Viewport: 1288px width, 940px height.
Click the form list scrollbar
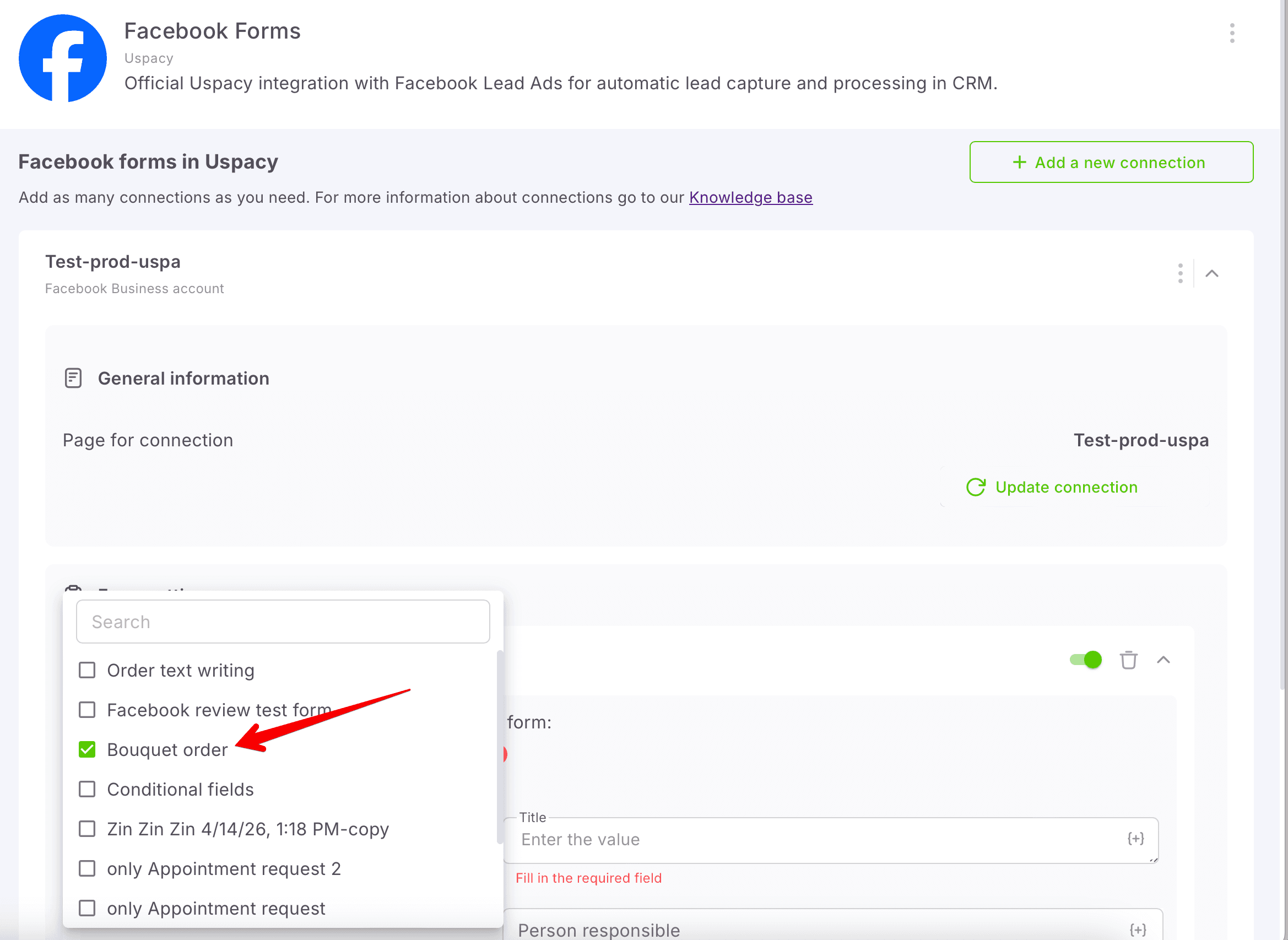pos(500,747)
